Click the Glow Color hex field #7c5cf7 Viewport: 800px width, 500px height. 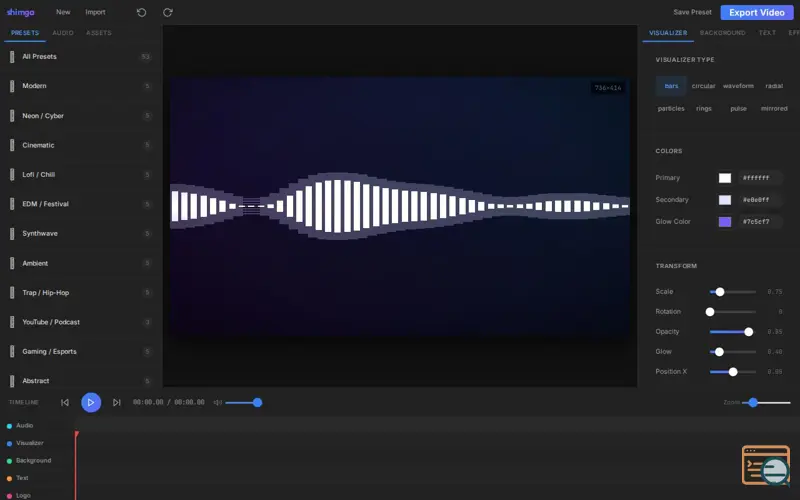(760, 222)
